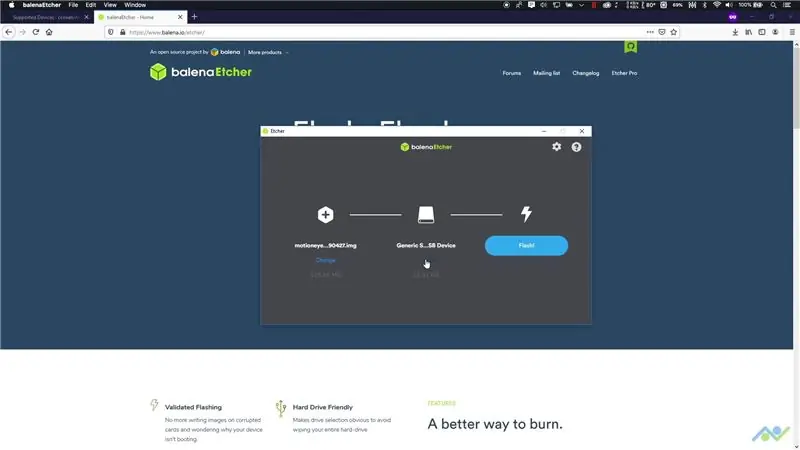The image size is (800, 450).
Task: Toggle the browser sidebar icon
Action: 762,32
